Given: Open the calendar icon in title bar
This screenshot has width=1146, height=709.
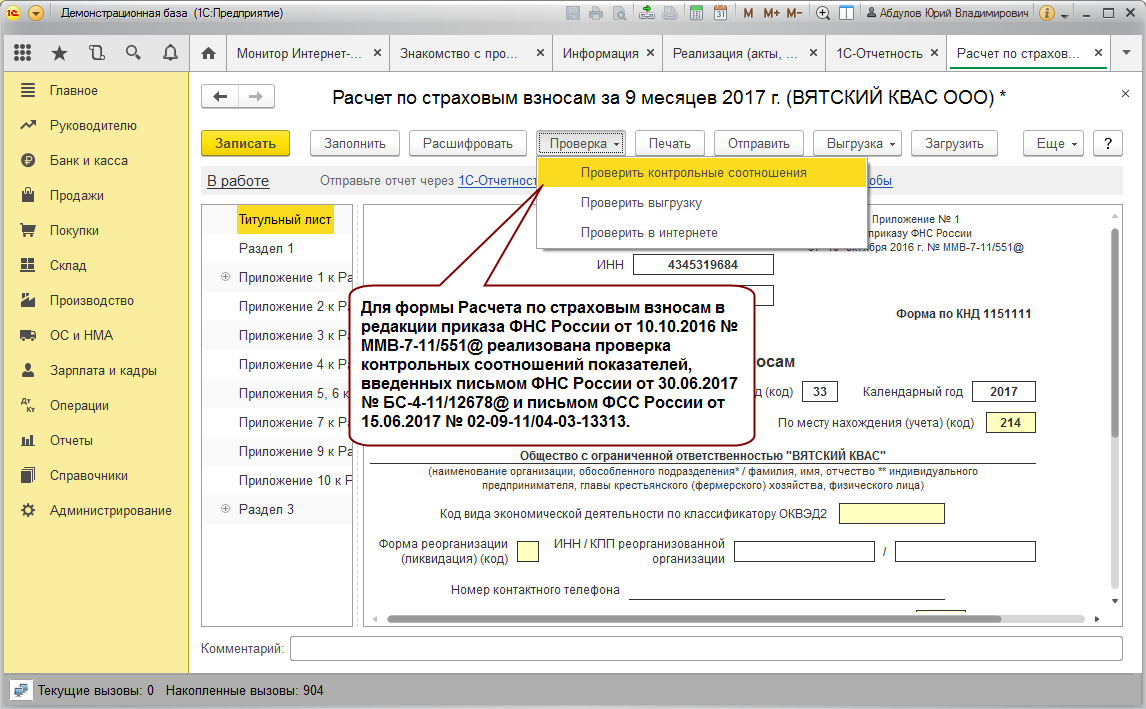Looking at the screenshot, I should tap(720, 13).
